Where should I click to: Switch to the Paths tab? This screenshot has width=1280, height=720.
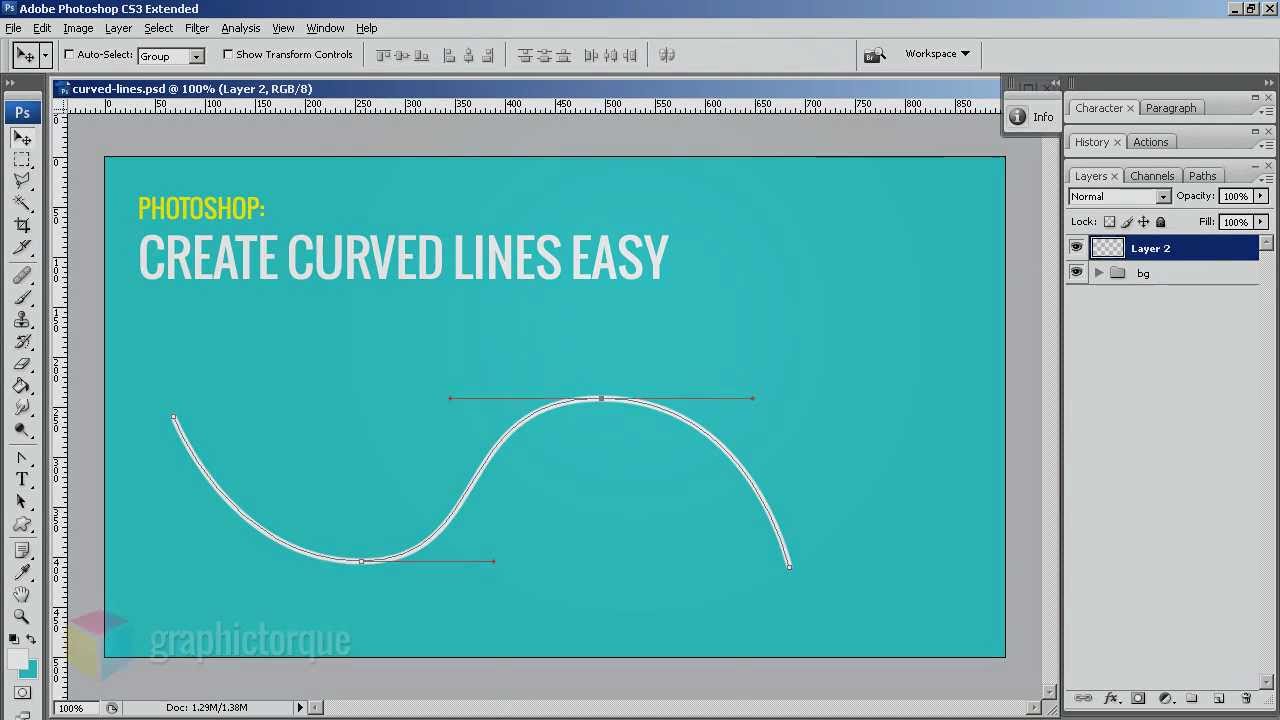pos(1202,176)
